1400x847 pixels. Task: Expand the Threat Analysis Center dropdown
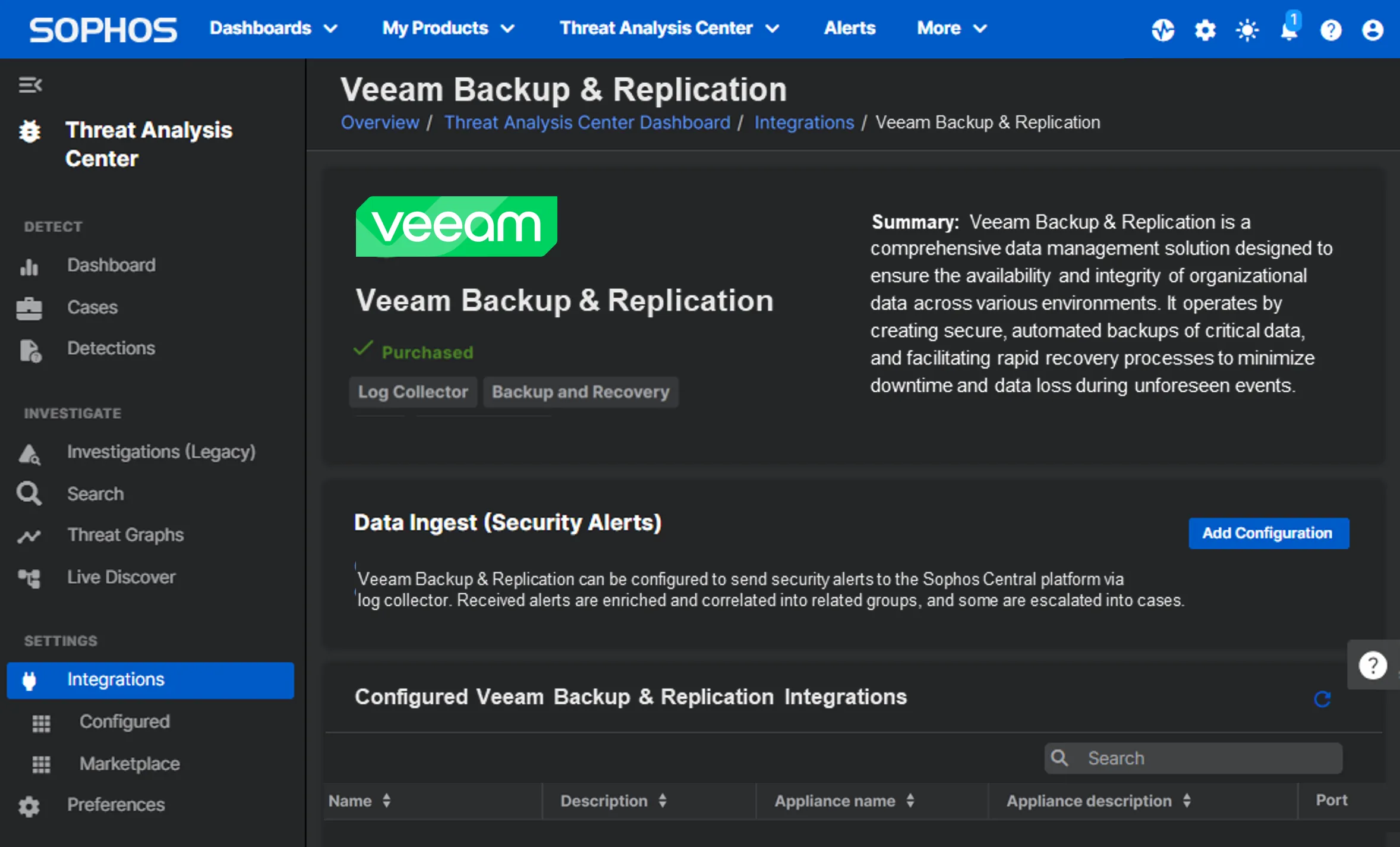coord(669,28)
